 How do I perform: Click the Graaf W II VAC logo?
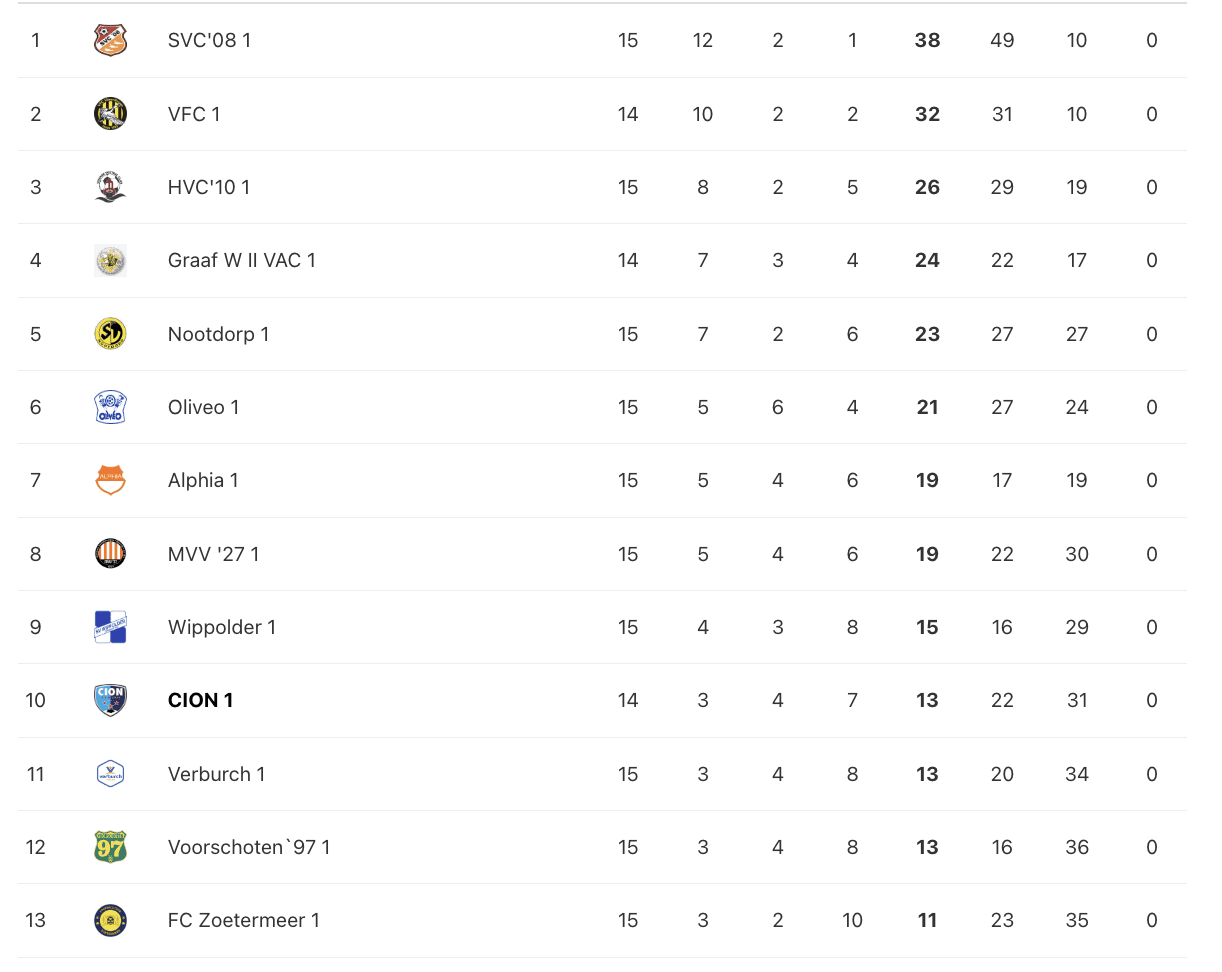point(110,260)
